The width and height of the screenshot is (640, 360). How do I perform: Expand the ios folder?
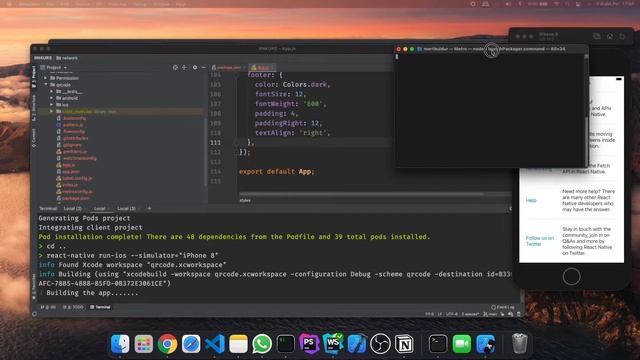[51, 104]
